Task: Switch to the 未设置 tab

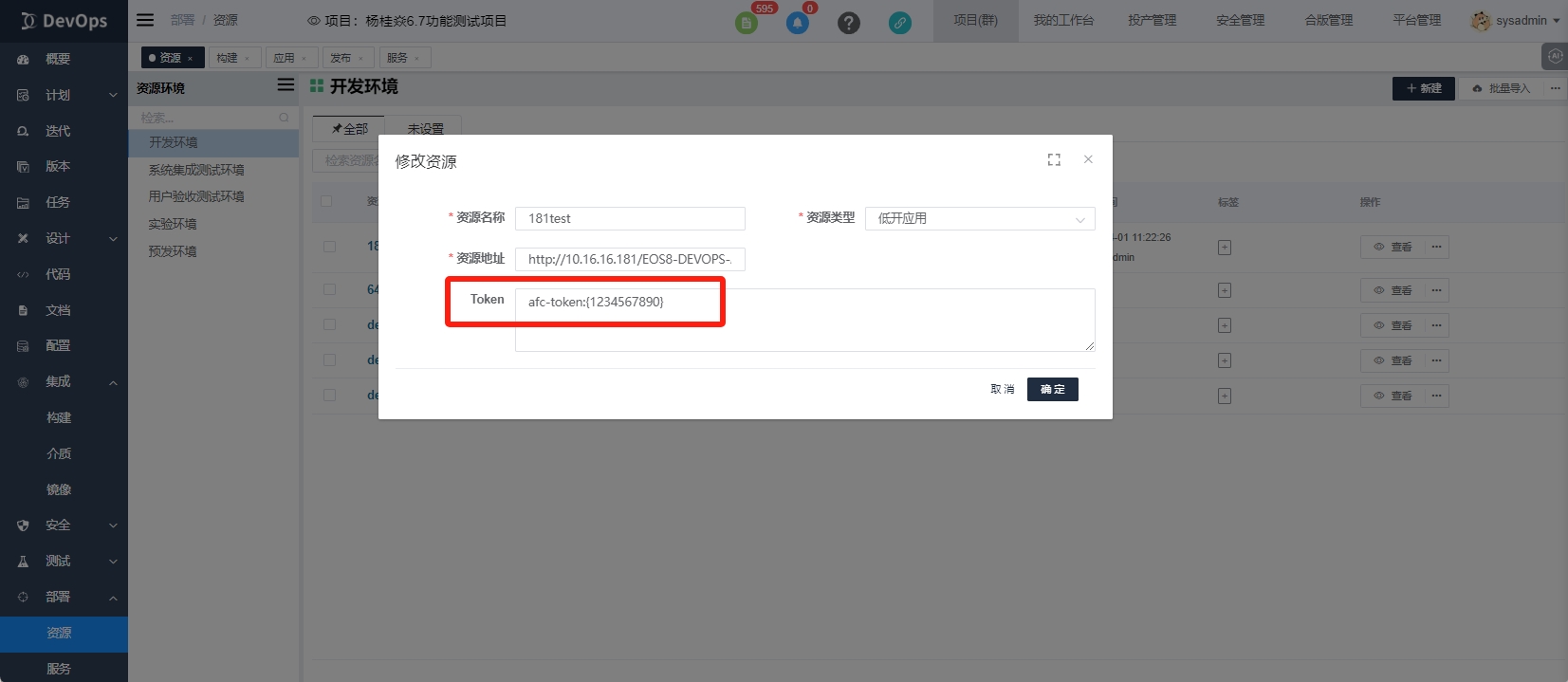Action: coord(425,129)
